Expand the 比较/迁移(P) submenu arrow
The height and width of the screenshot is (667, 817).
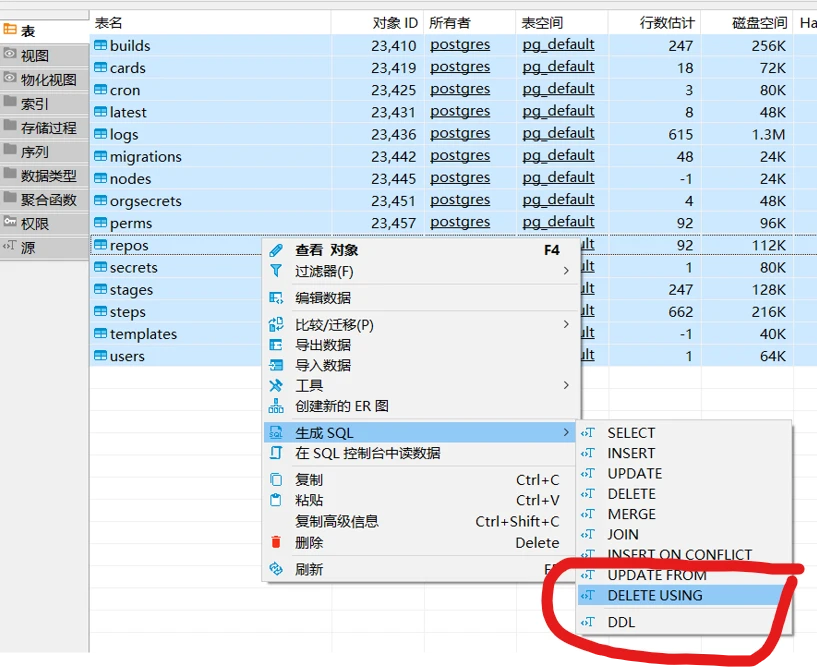point(566,325)
